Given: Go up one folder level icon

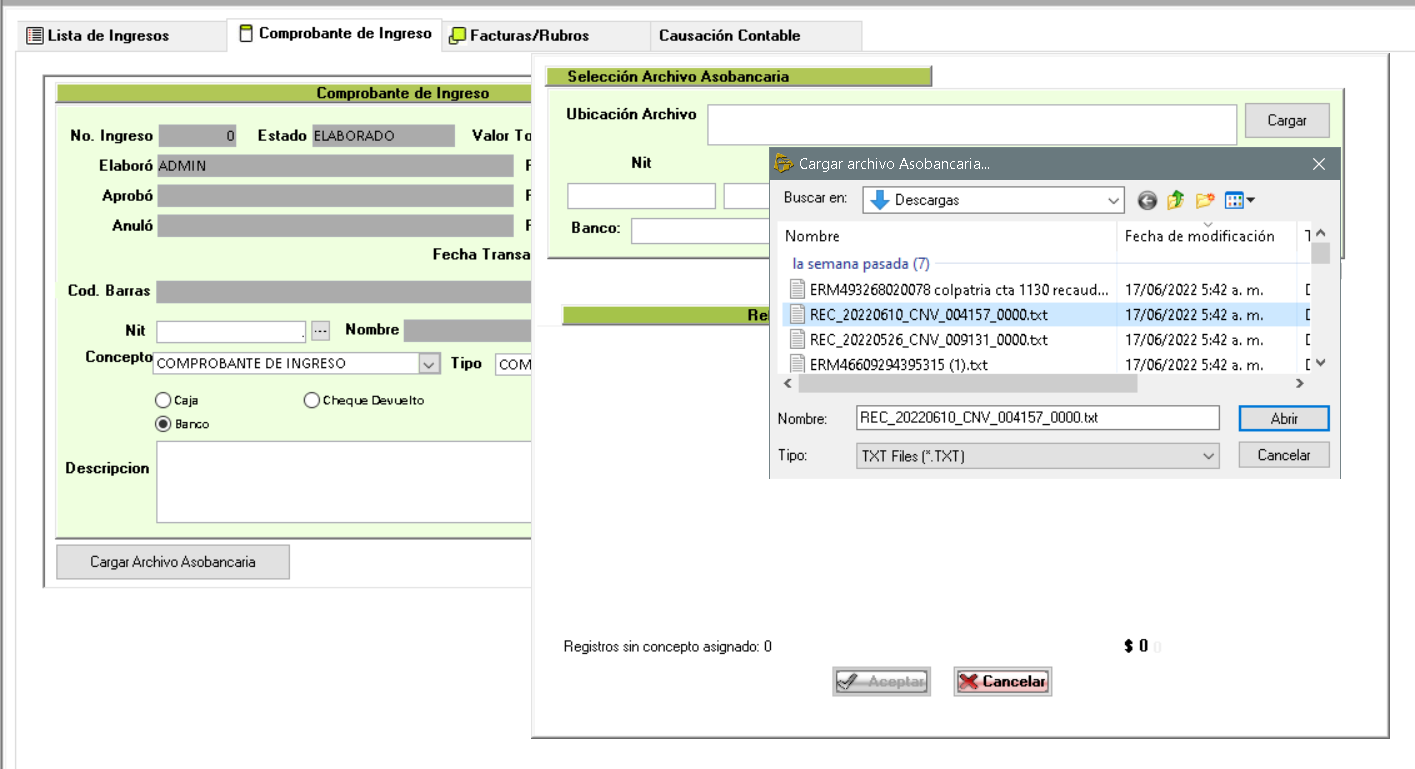Looking at the screenshot, I should click(1175, 201).
